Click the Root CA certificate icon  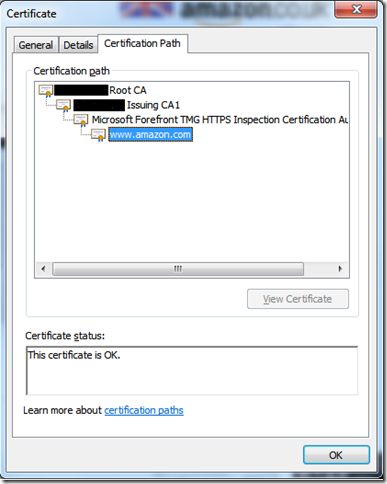46,90
